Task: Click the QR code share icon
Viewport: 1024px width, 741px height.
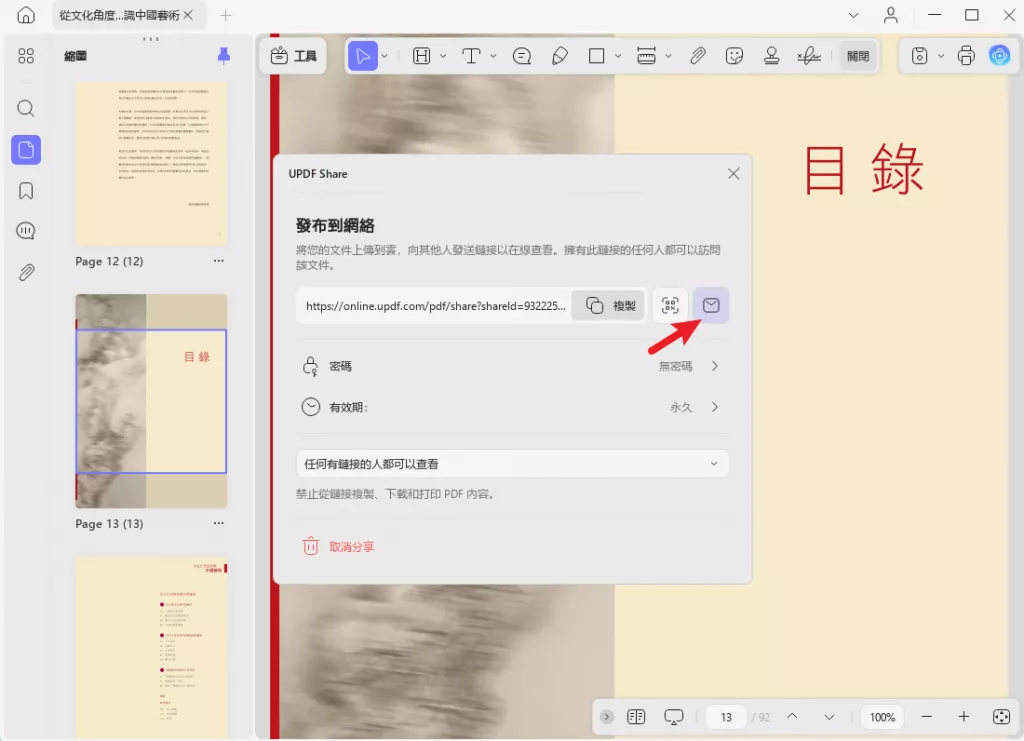Action: point(669,305)
